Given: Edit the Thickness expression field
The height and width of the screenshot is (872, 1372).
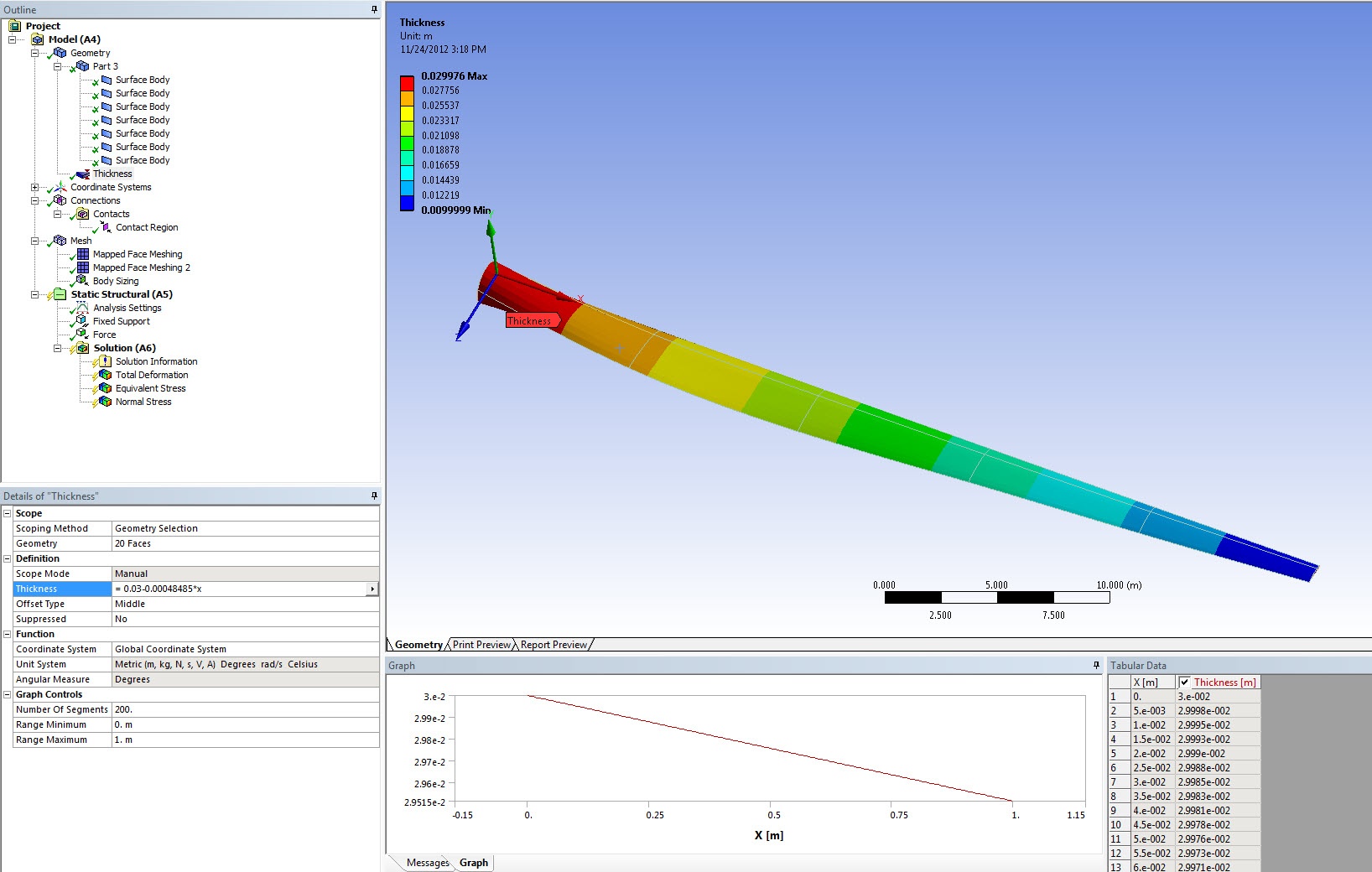Looking at the screenshot, I should (239, 589).
